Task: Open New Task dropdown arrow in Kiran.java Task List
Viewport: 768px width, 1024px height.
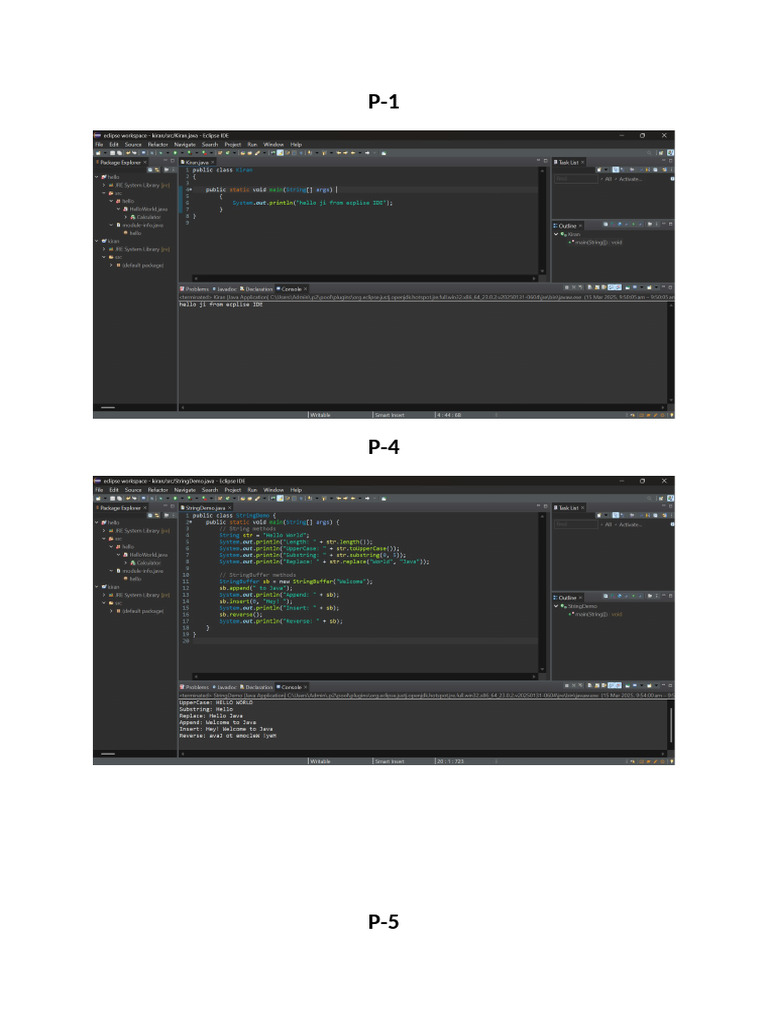Action: [x=606, y=170]
